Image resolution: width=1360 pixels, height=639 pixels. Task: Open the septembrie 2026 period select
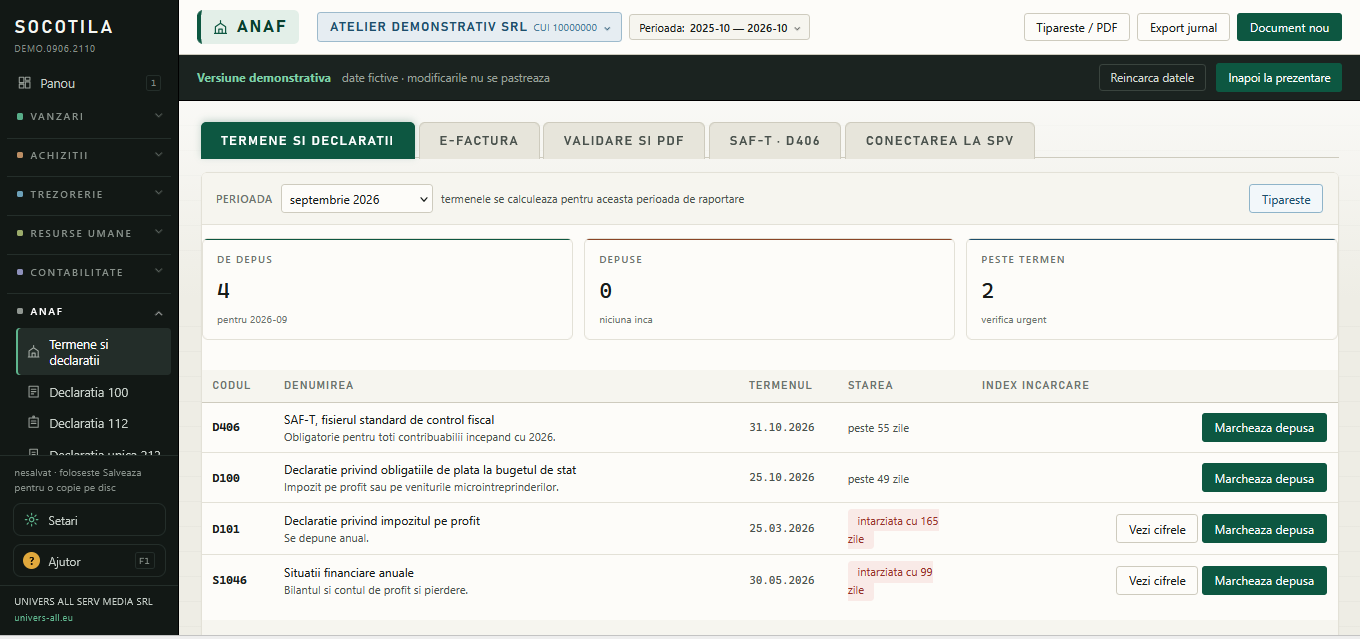point(356,199)
